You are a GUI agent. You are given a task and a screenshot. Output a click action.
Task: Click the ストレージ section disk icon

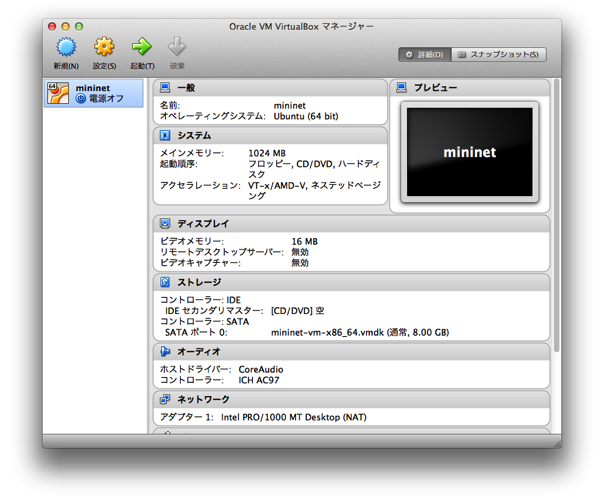(x=165, y=282)
